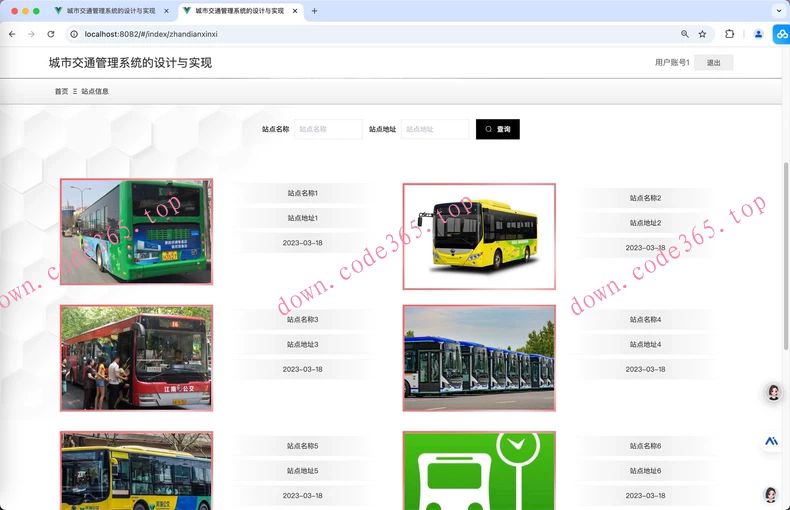Click 站点地址4 text

645,344
